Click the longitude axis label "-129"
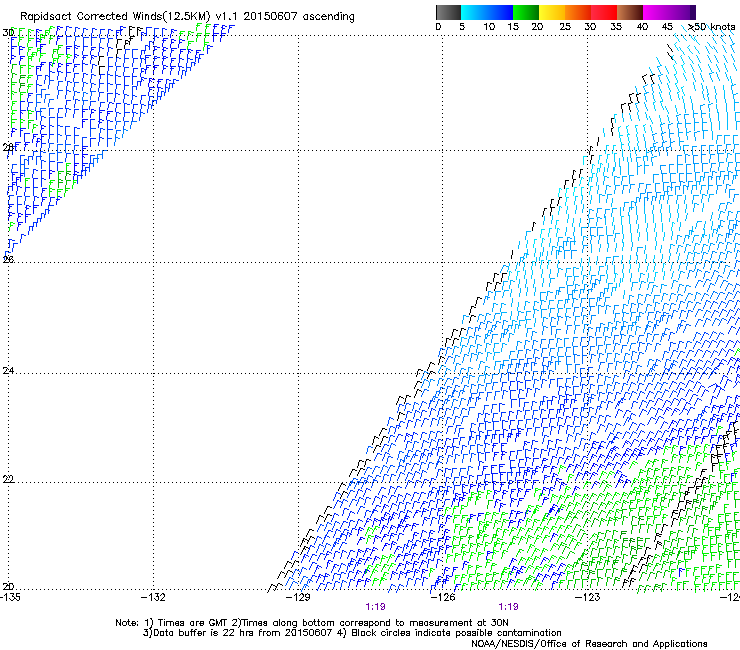The height and width of the screenshot is (650, 740). click(298, 597)
